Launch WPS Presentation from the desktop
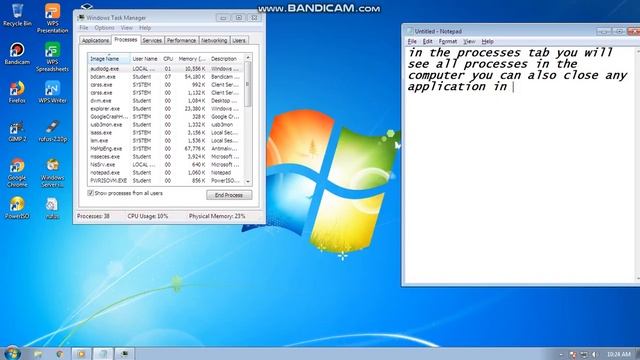This screenshot has height=360, width=640. (x=52, y=18)
